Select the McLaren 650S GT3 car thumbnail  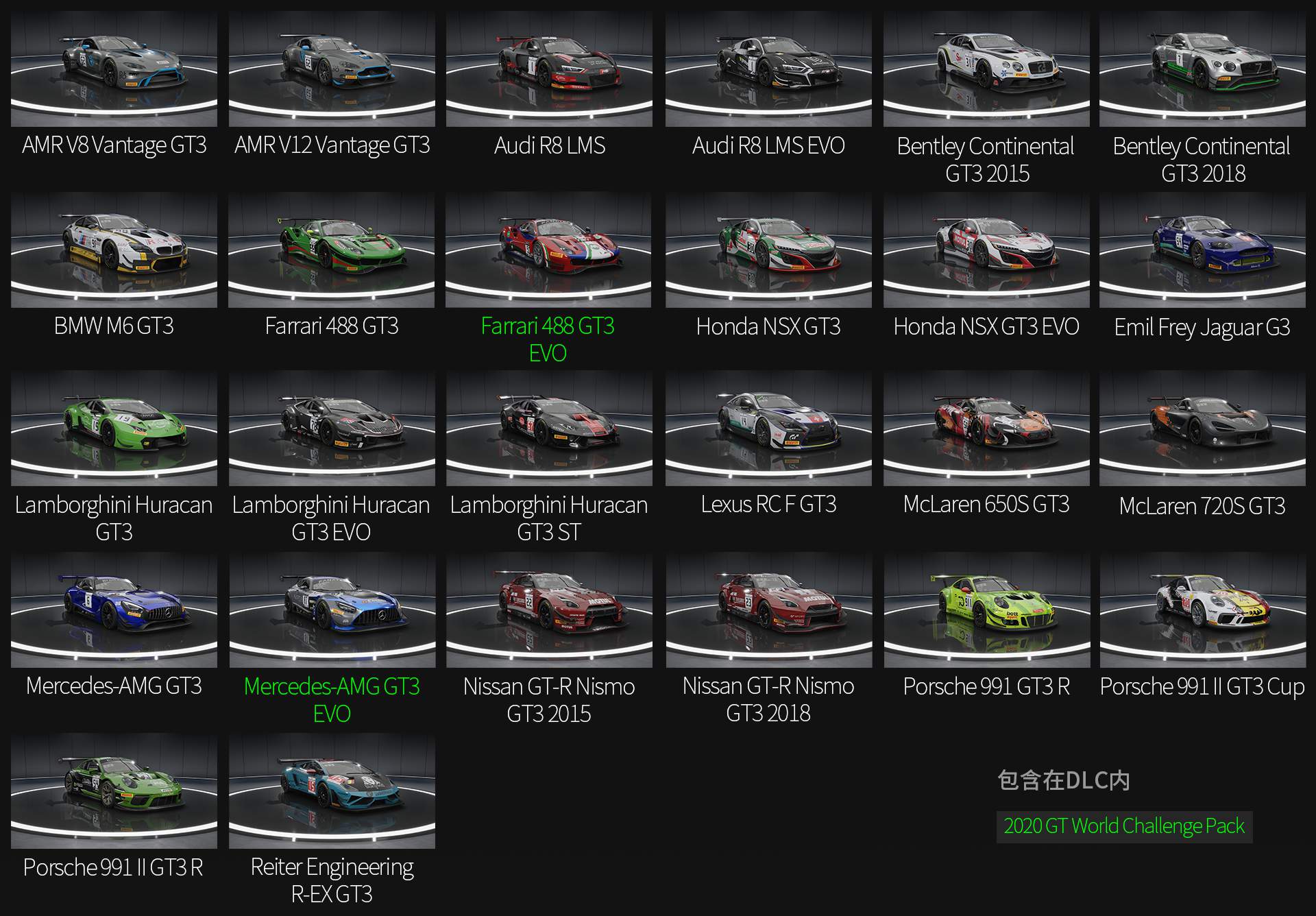click(x=986, y=429)
